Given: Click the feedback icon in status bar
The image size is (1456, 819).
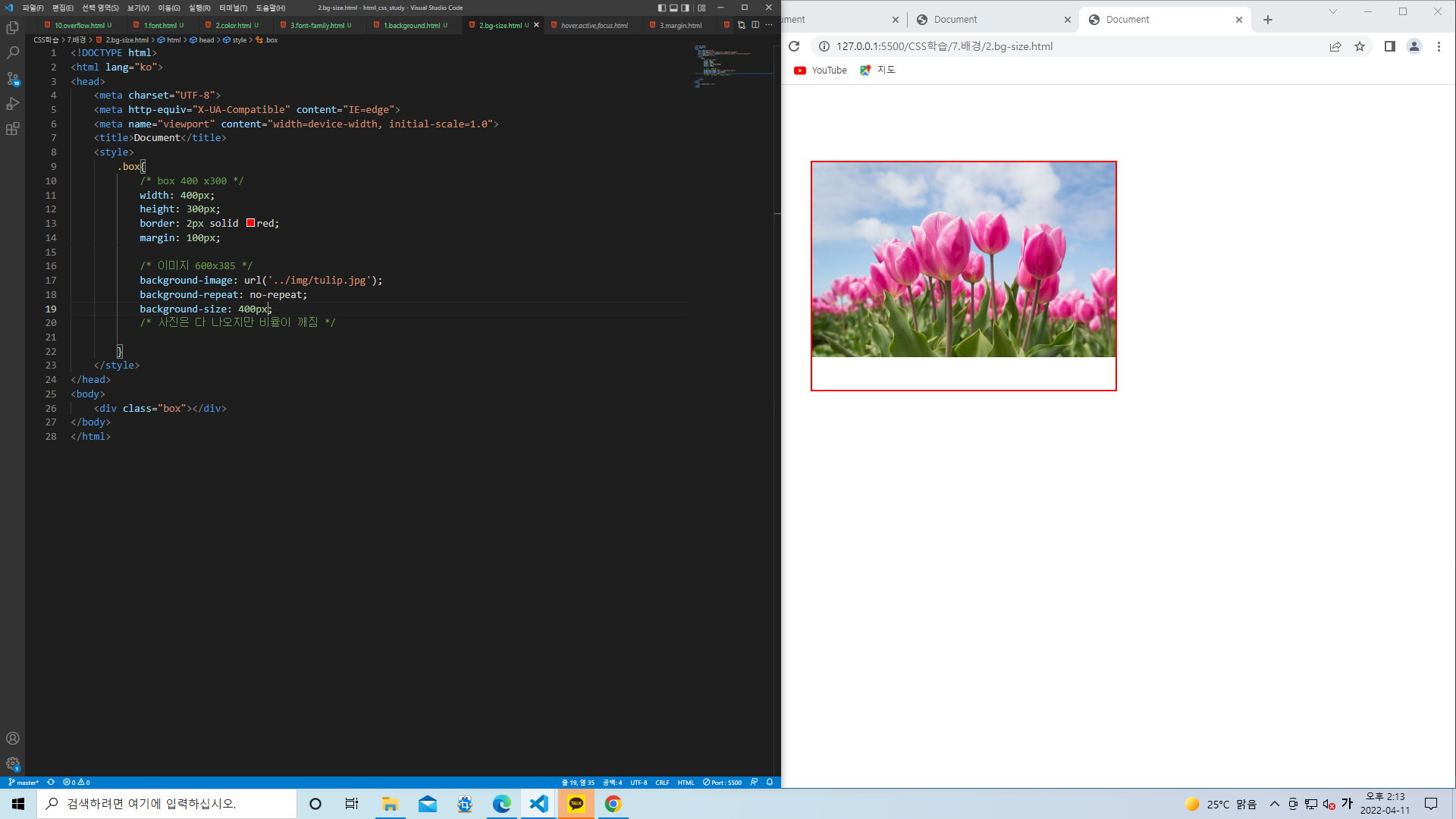Looking at the screenshot, I should [754, 783].
